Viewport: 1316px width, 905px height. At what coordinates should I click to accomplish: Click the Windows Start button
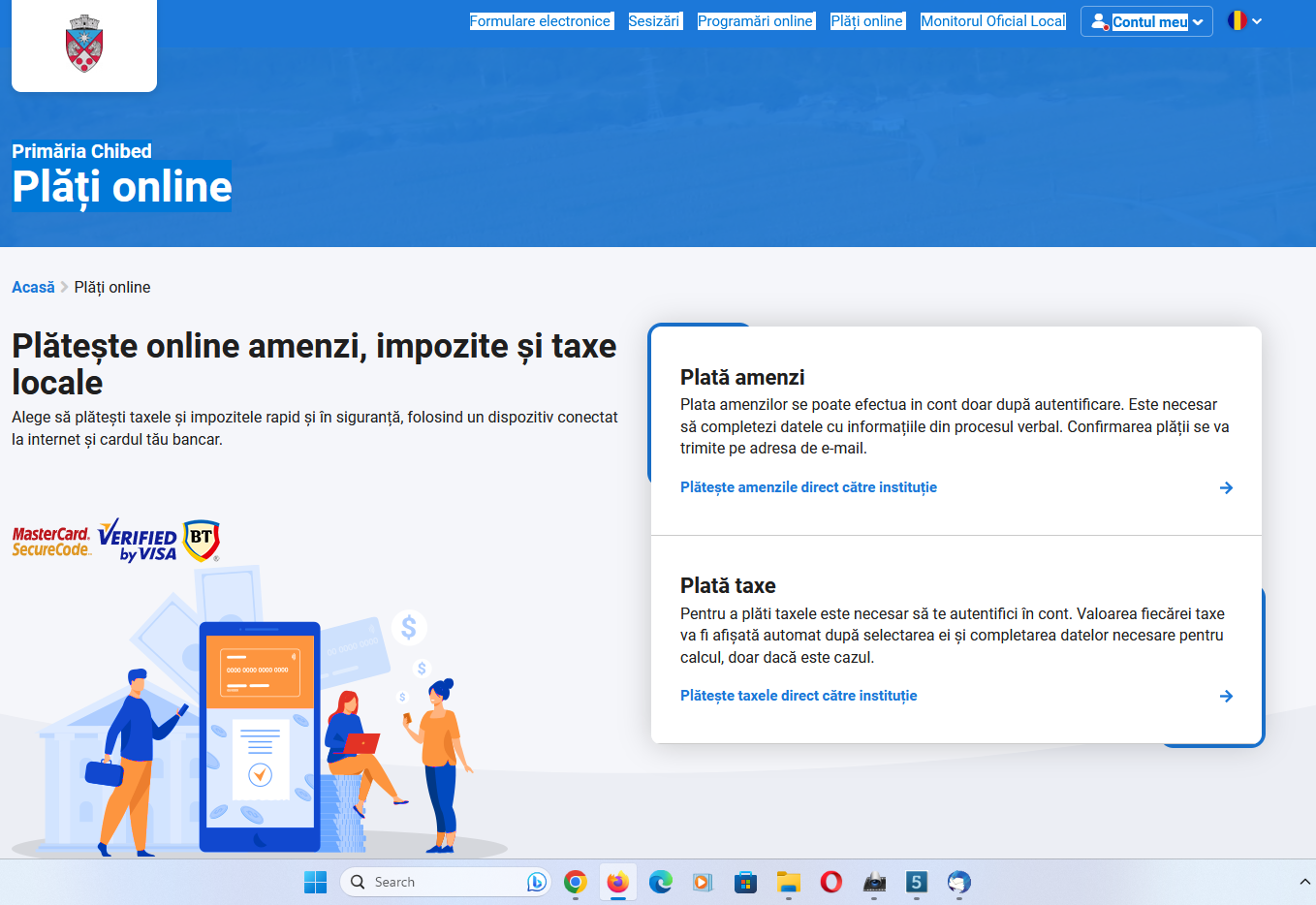(x=315, y=882)
